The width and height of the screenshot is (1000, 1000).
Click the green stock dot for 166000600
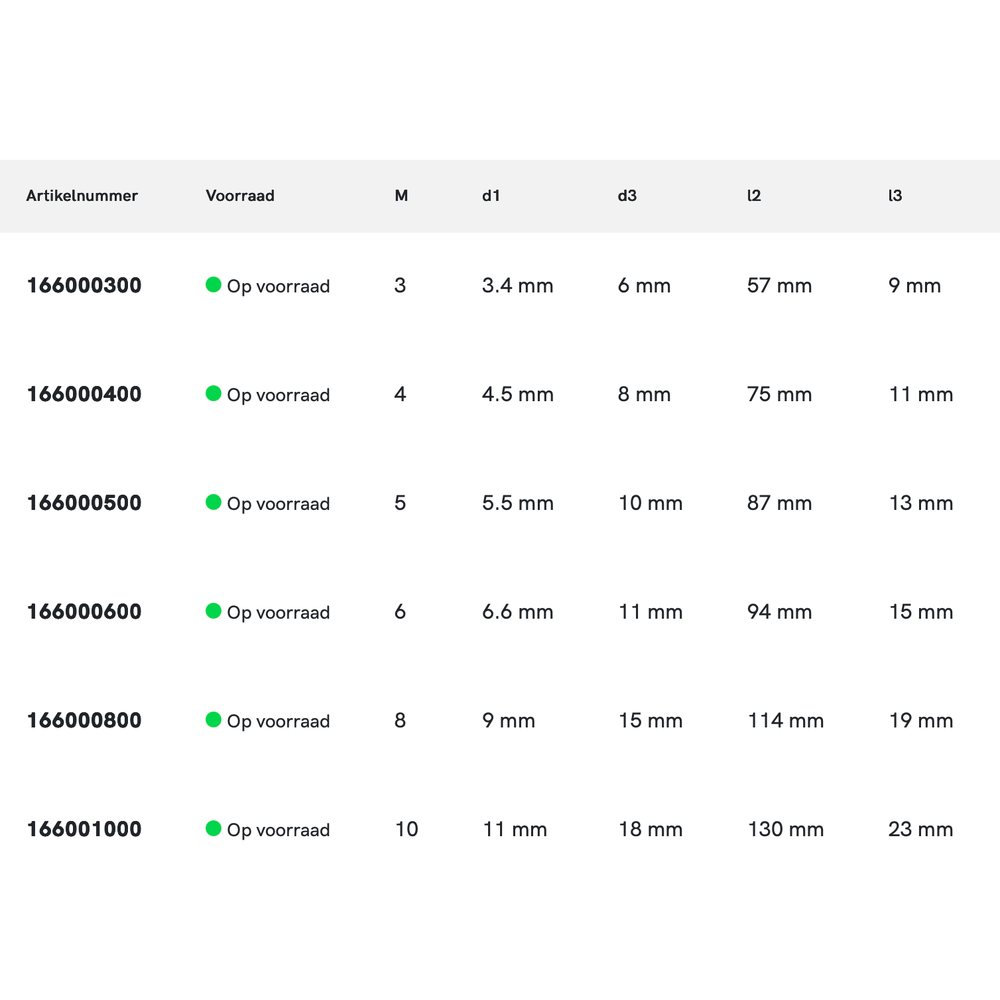tap(213, 611)
